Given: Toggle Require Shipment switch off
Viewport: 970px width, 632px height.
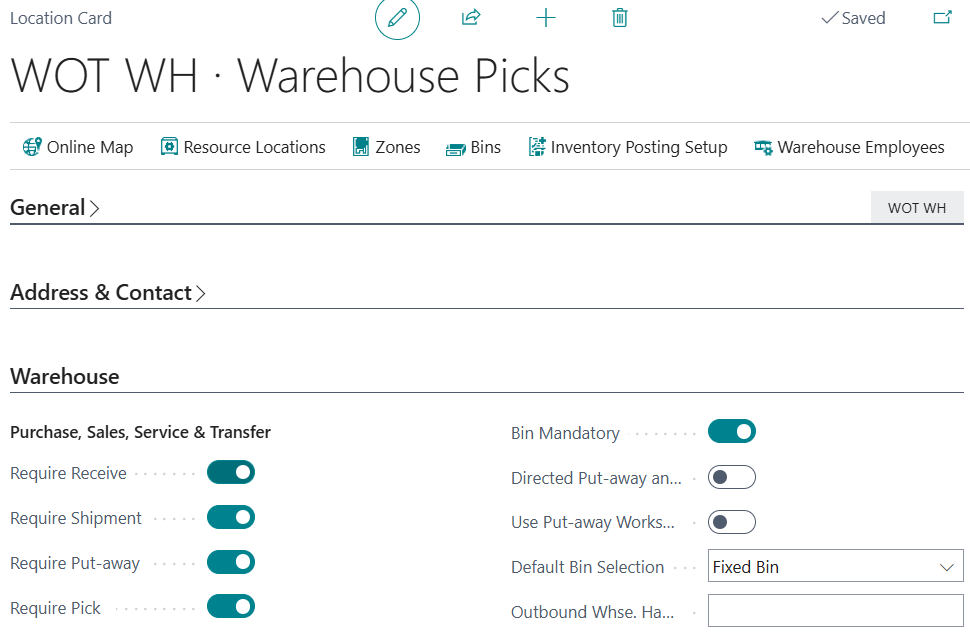Looking at the screenshot, I should 231,517.
